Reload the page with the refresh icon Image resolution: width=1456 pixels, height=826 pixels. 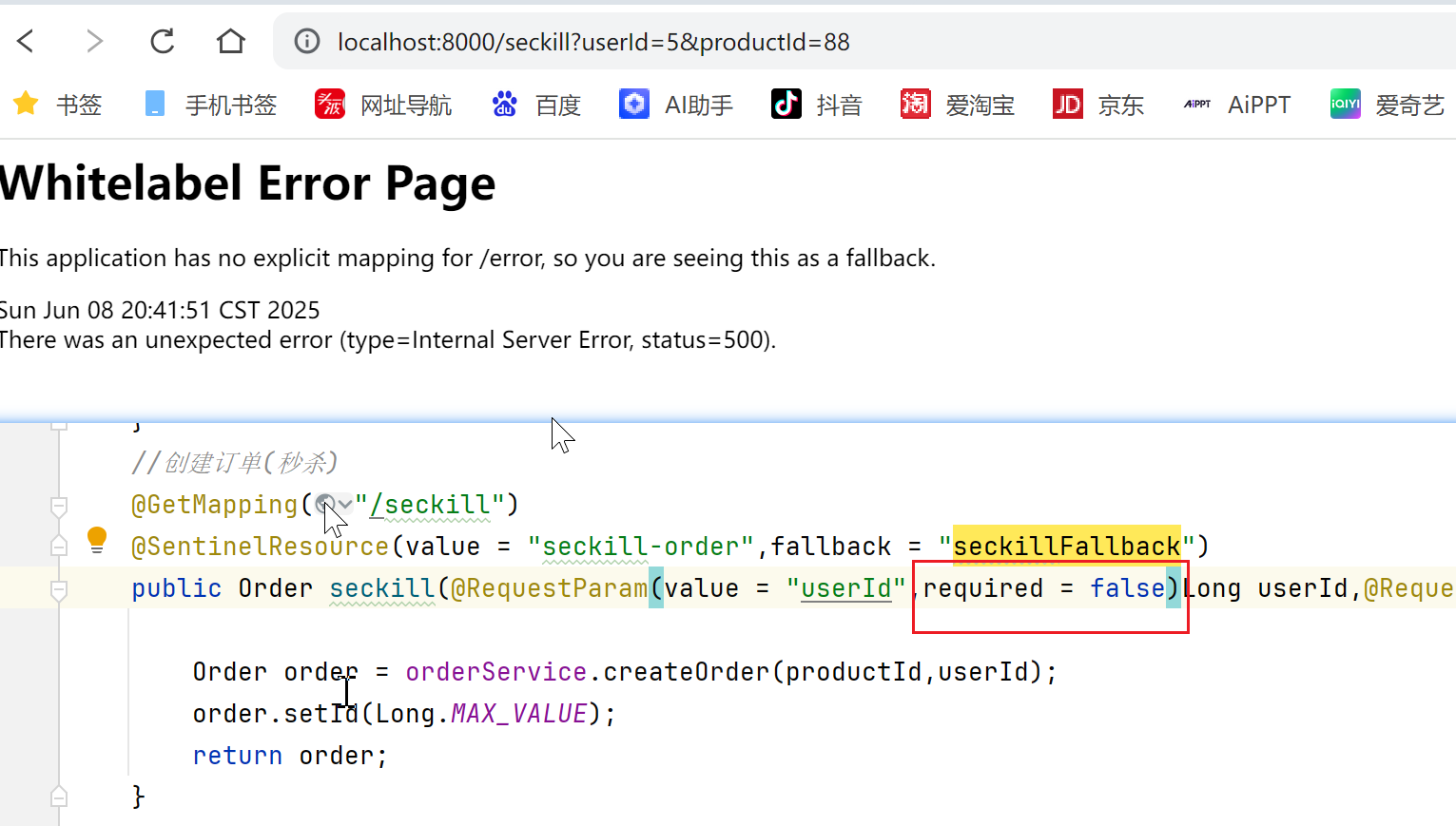point(163,41)
